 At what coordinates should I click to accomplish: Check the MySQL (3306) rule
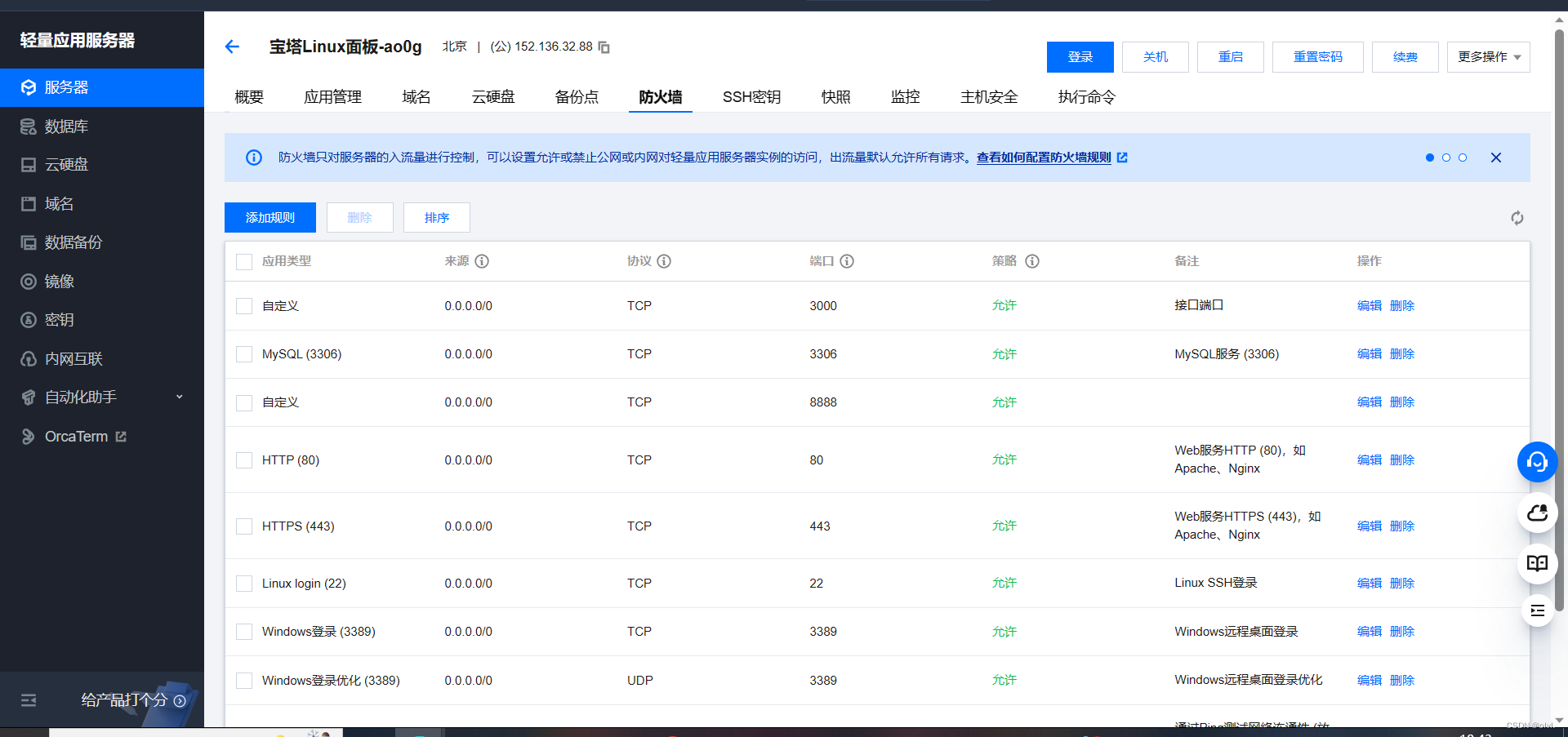pyautogui.click(x=244, y=354)
